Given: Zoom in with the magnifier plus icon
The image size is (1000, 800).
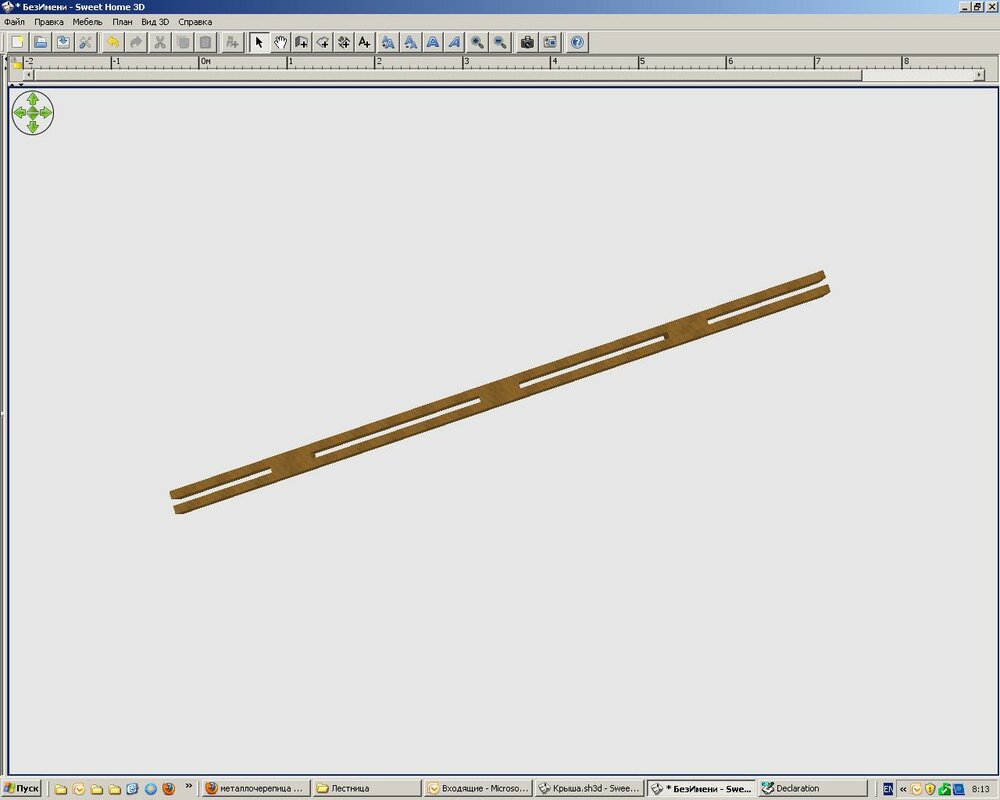Looking at the screenshot, I should (x=478, y=42).
